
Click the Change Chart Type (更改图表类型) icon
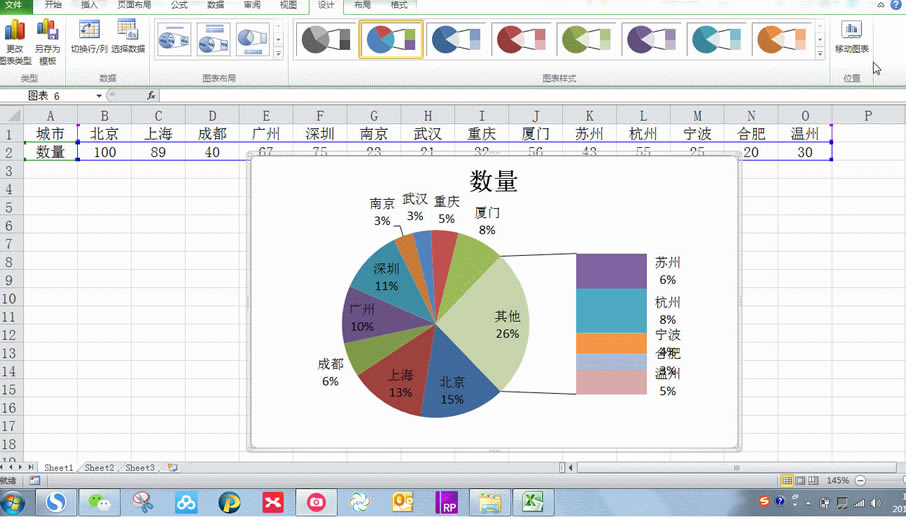[15, 40]
